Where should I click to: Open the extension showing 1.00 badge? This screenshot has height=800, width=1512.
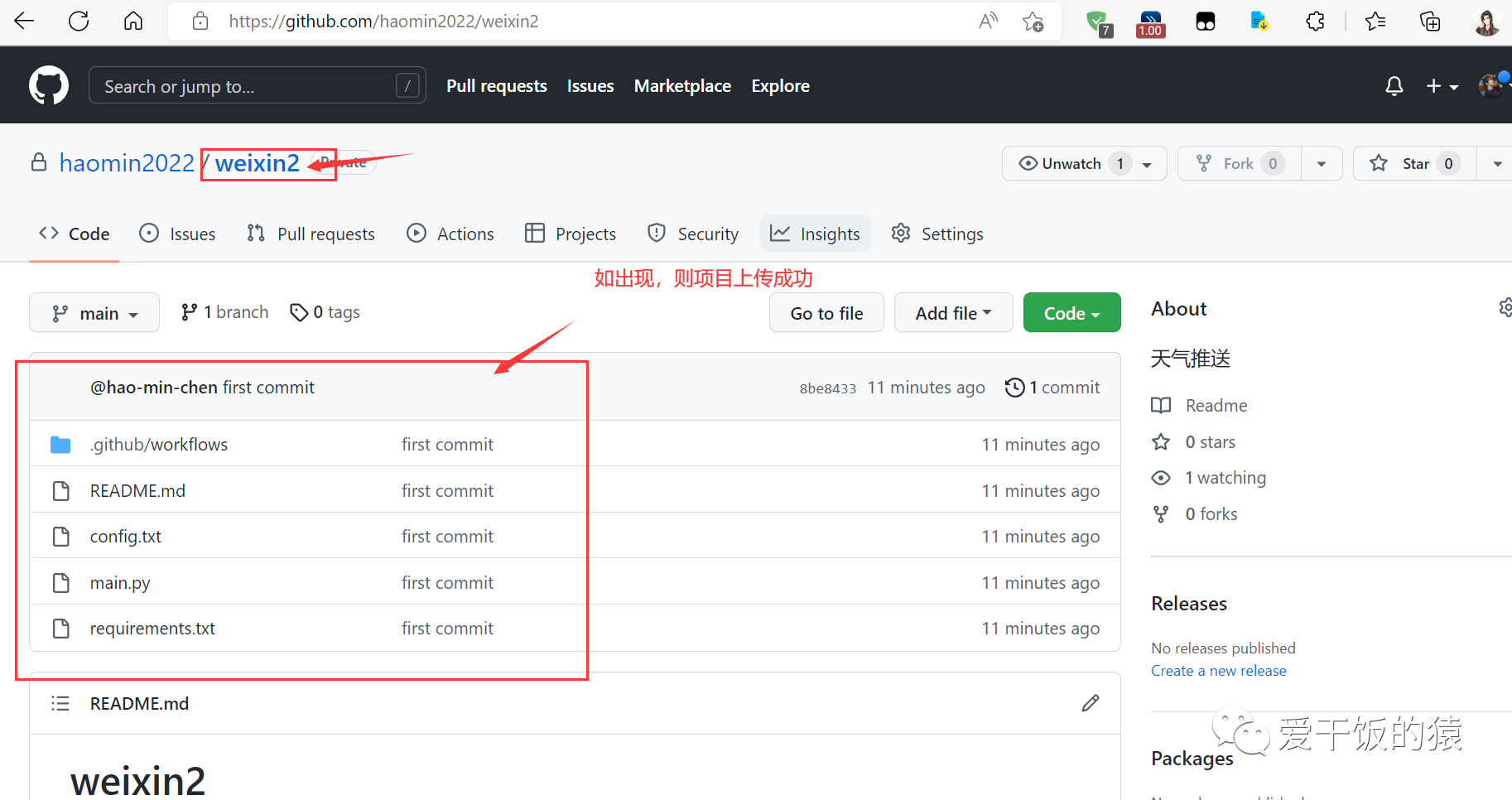click(1151, 23)
